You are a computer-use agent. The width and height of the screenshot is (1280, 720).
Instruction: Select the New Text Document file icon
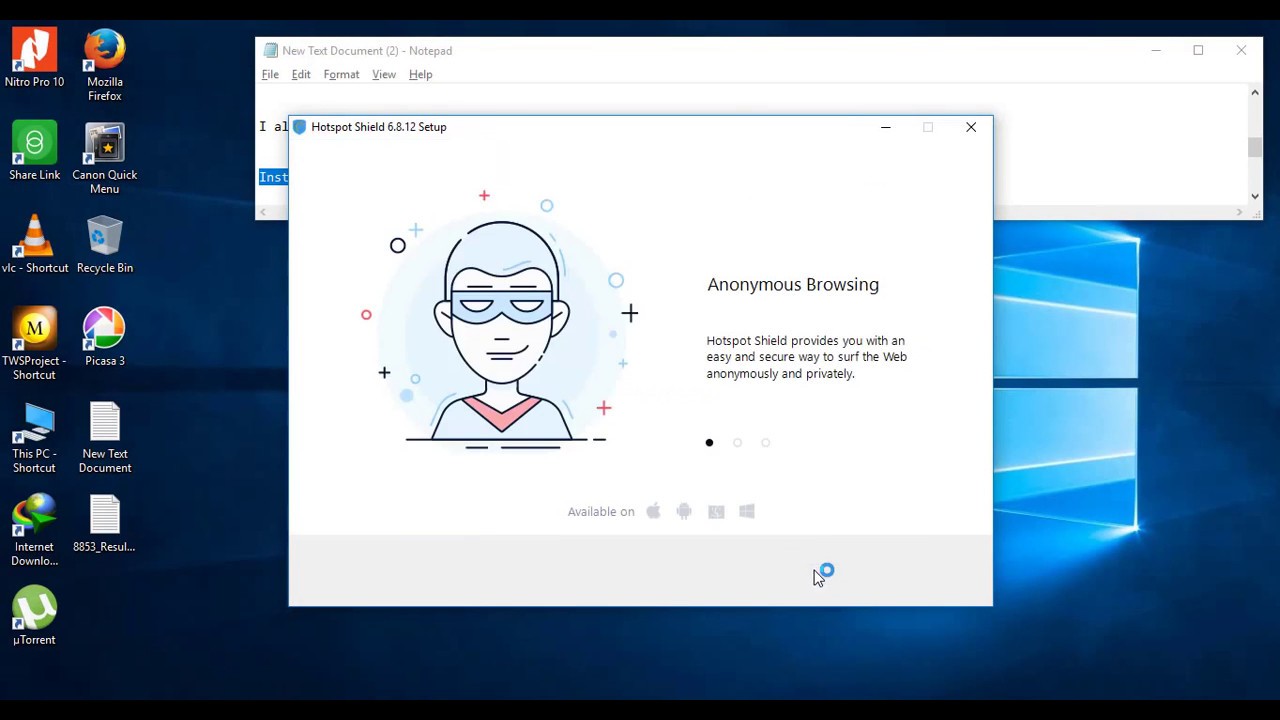[x=104, y=437]
